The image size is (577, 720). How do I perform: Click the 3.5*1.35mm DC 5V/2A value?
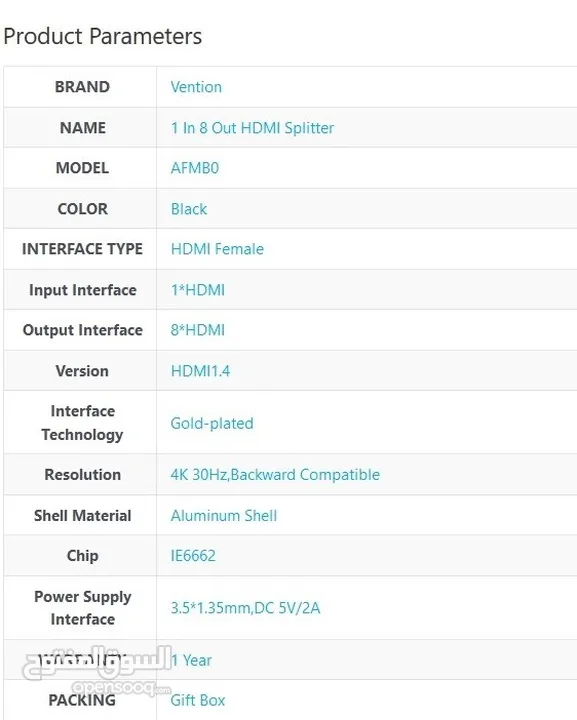click(245, 608)
